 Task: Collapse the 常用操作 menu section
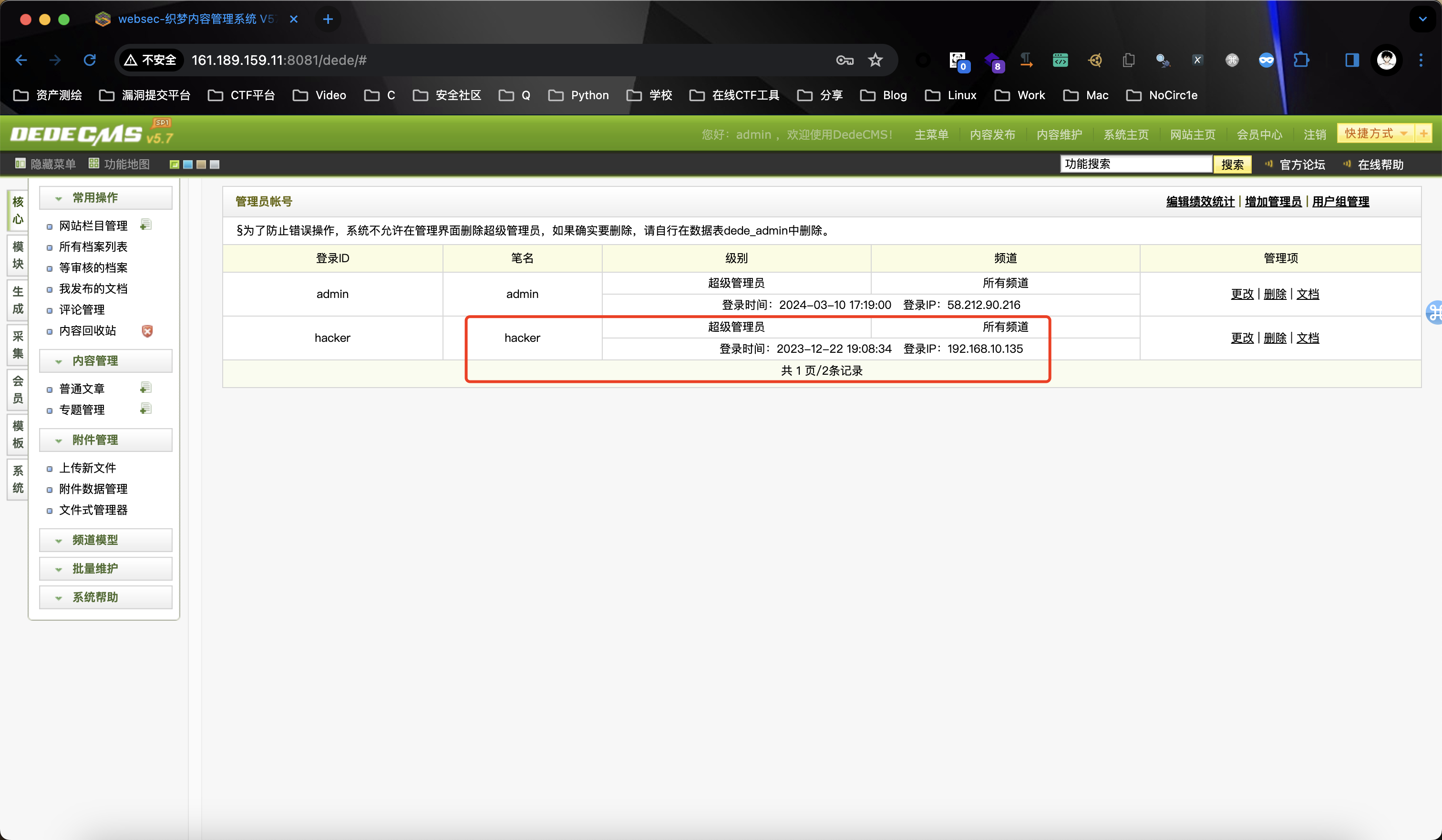(106, 198)
